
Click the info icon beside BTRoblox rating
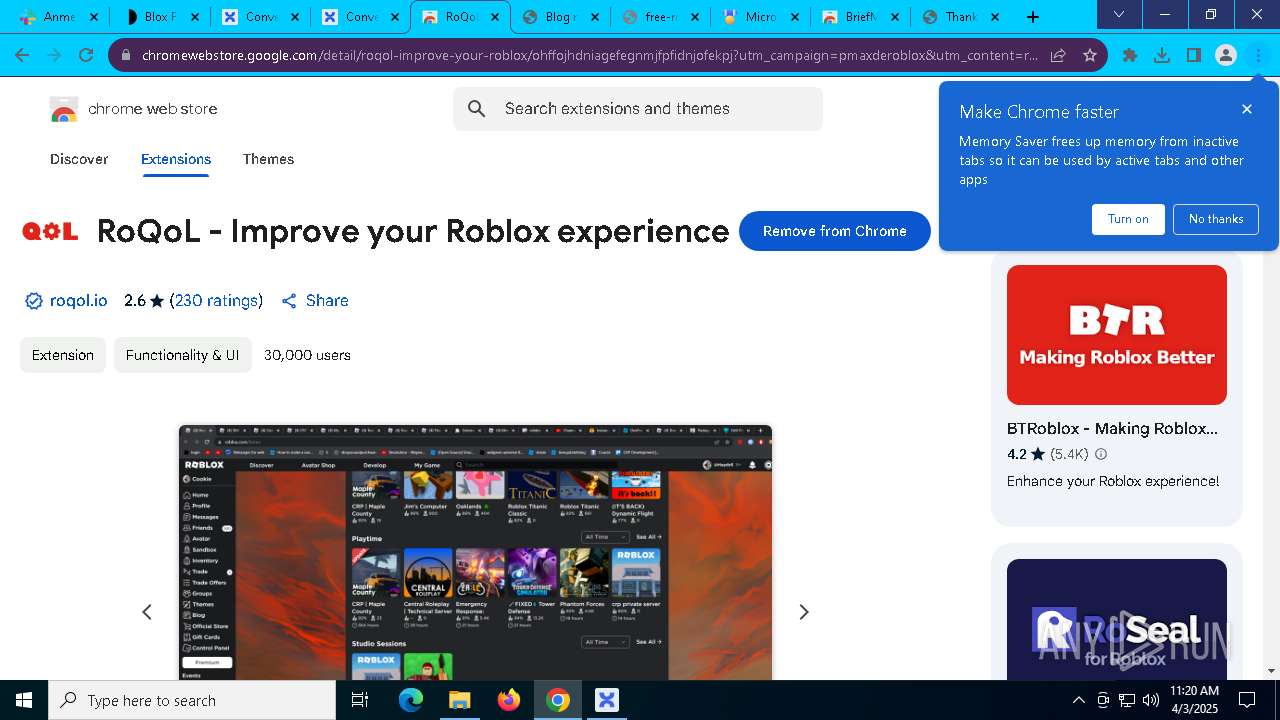[1101, 454]
